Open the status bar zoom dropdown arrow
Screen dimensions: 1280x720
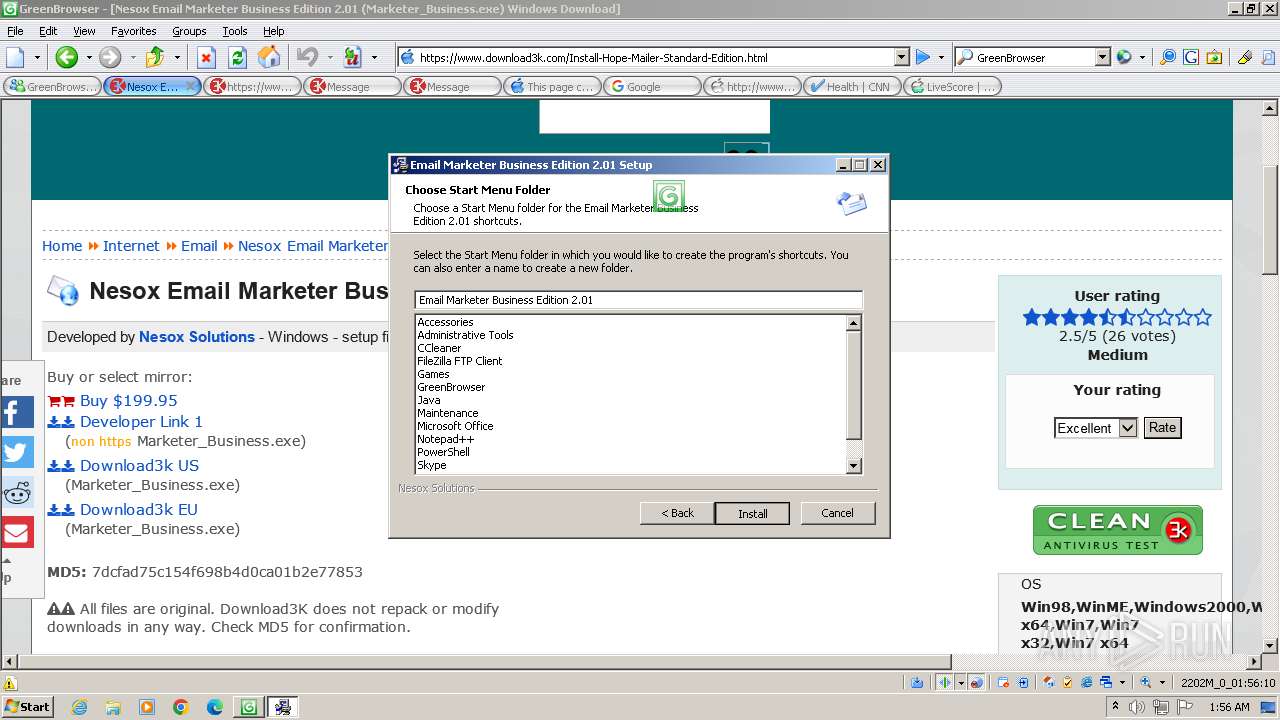(1164, 682)
